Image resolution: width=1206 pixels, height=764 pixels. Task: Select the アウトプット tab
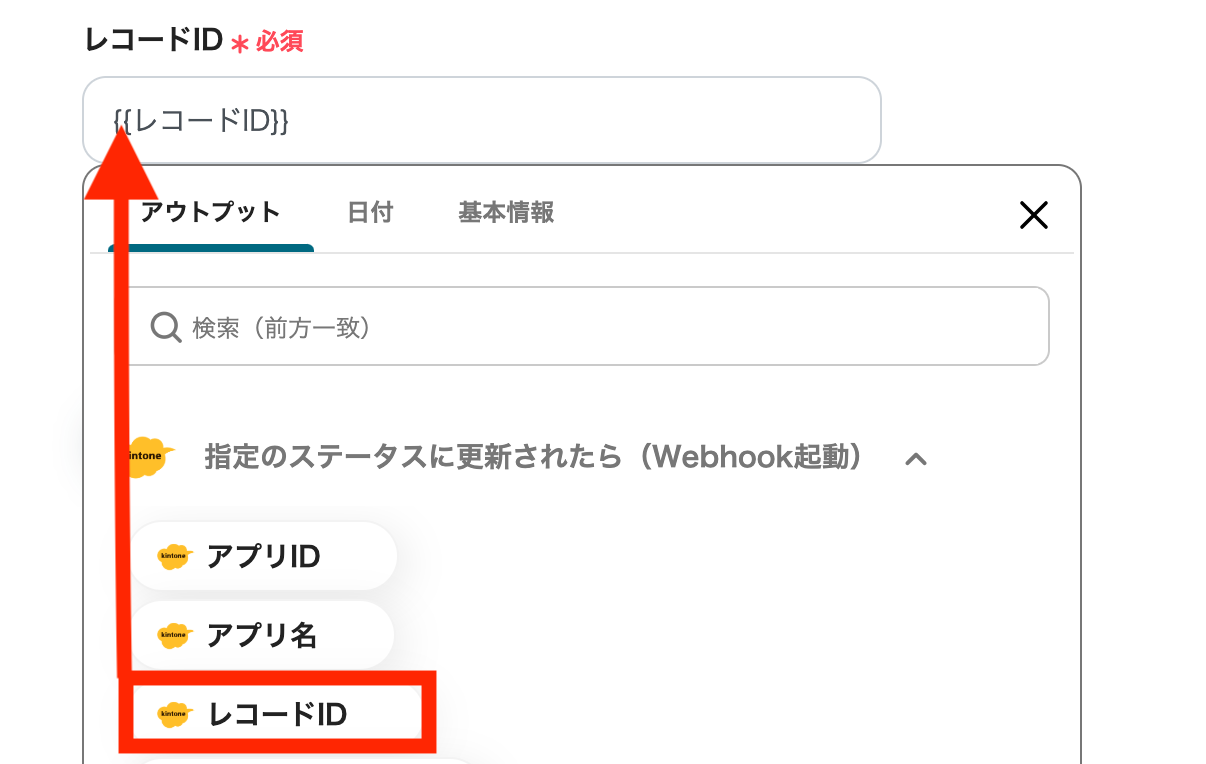209,213
